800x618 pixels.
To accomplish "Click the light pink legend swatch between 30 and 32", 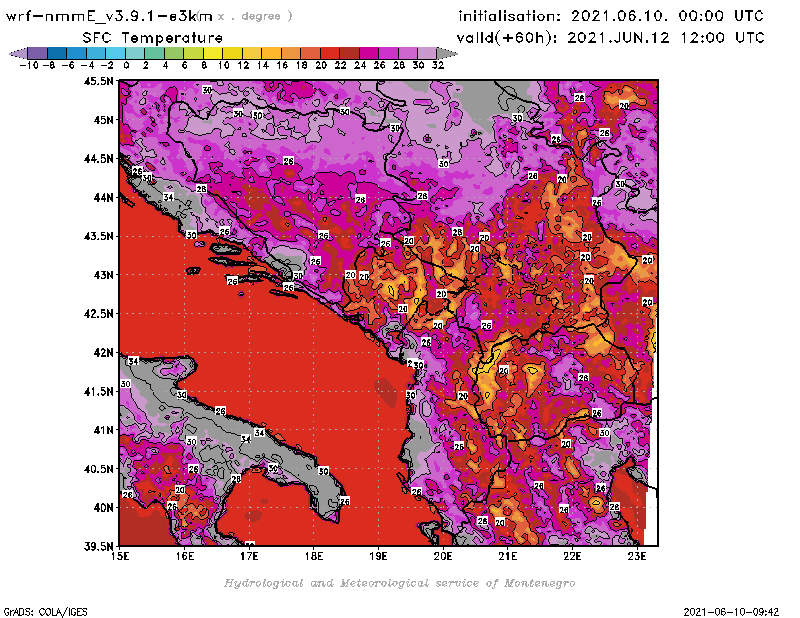I will (427, 53).
